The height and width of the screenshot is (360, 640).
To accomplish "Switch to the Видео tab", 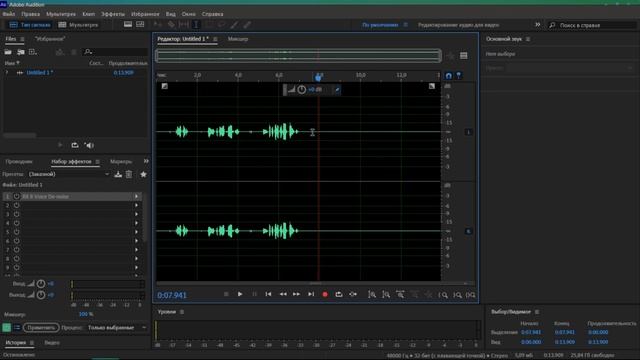I will coord(52,342).
